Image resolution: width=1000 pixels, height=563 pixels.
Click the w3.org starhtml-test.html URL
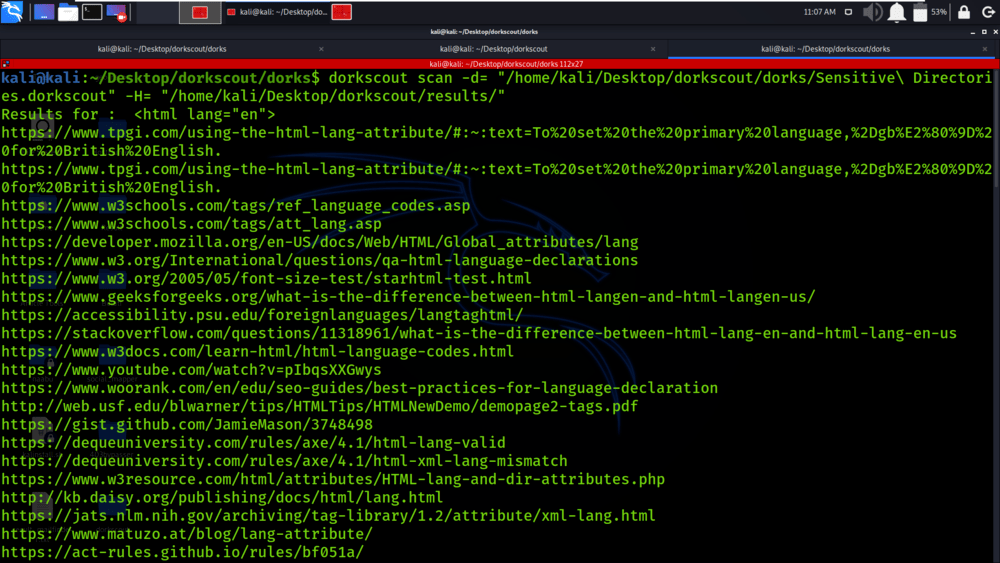point(266,279)
